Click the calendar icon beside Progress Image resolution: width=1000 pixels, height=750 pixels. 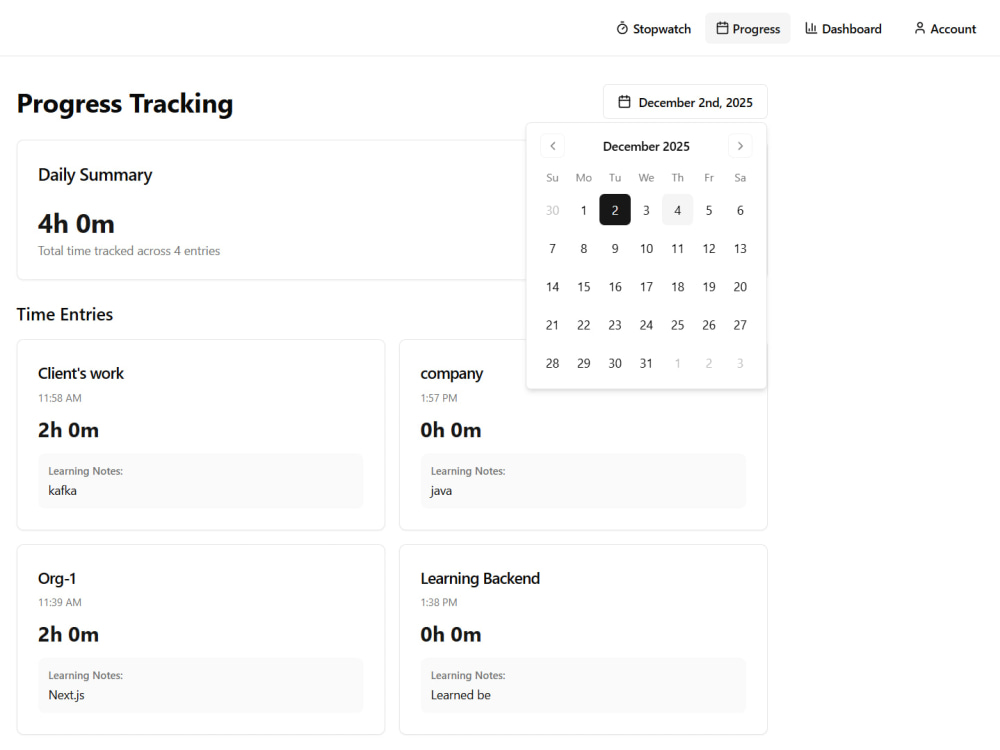point(722,28)
